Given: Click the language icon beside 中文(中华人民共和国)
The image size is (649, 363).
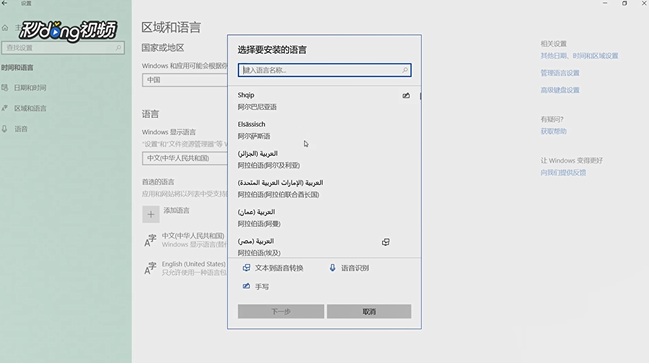Looking at the screenshot, I should pyautogui.click(x=150, y=240).
